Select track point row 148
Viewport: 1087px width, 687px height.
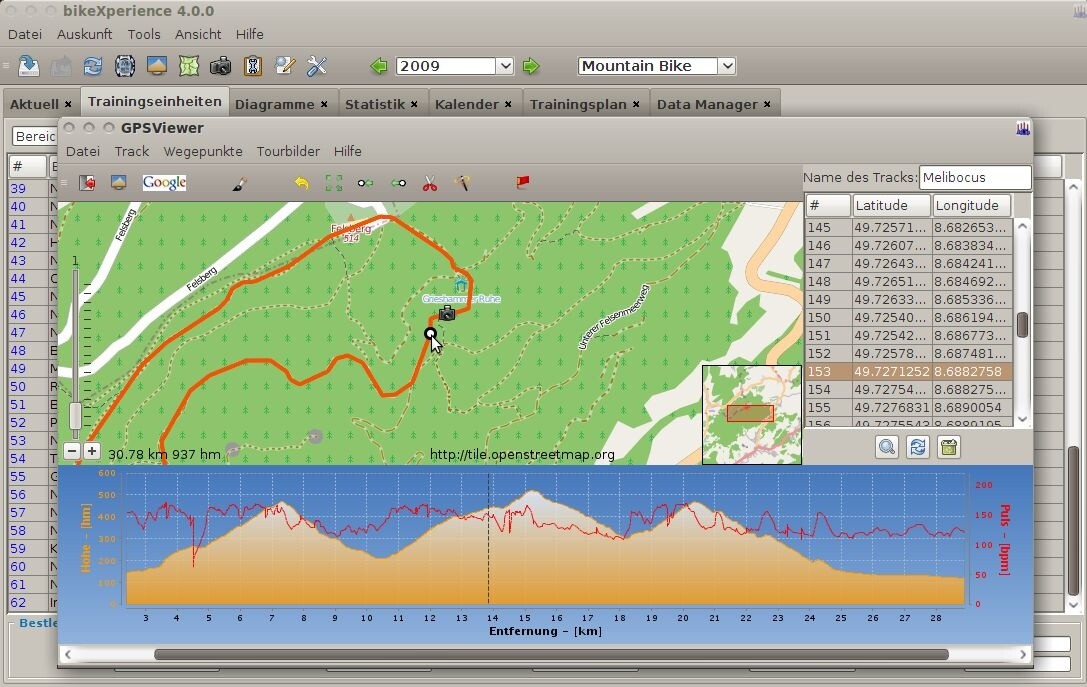(x=908, y=281)
